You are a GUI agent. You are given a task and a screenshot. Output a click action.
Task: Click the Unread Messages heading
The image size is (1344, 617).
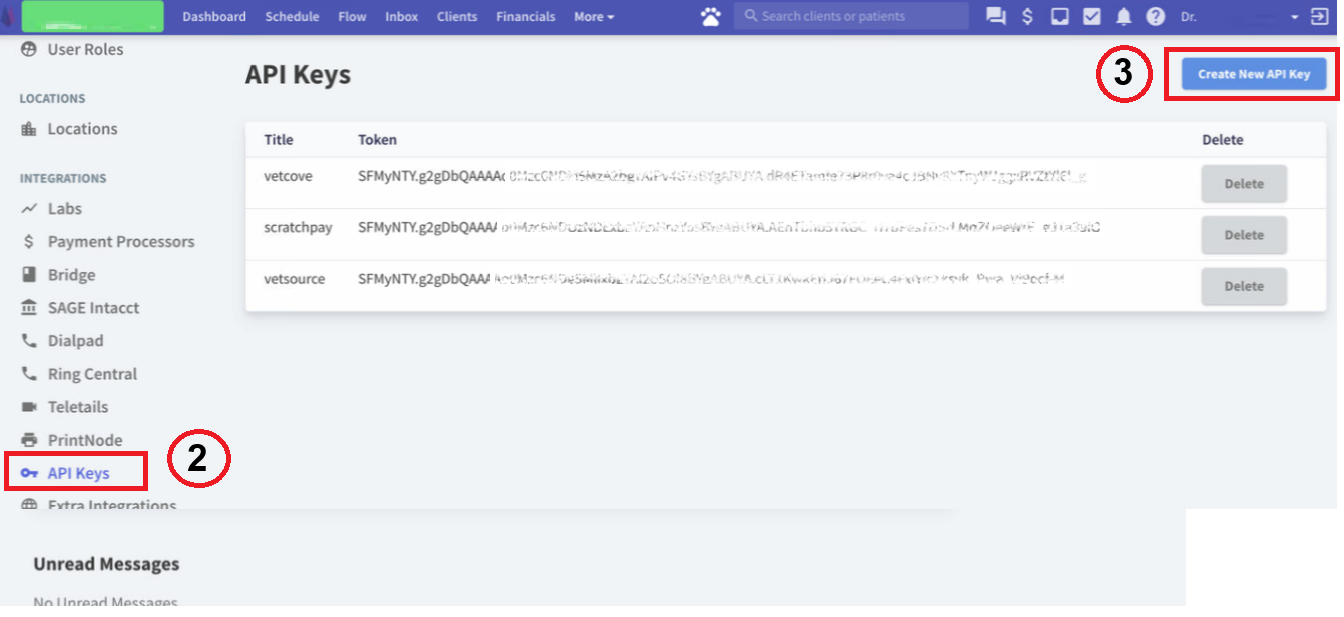point(106,564)
